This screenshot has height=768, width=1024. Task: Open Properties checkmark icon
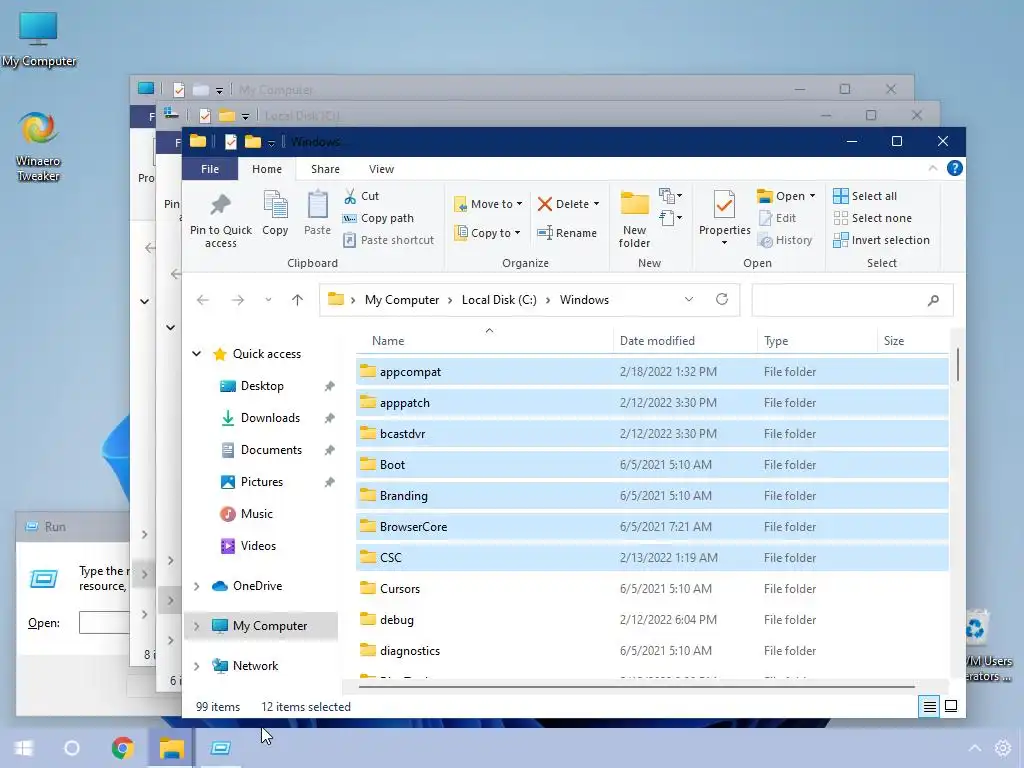point(724,205)
